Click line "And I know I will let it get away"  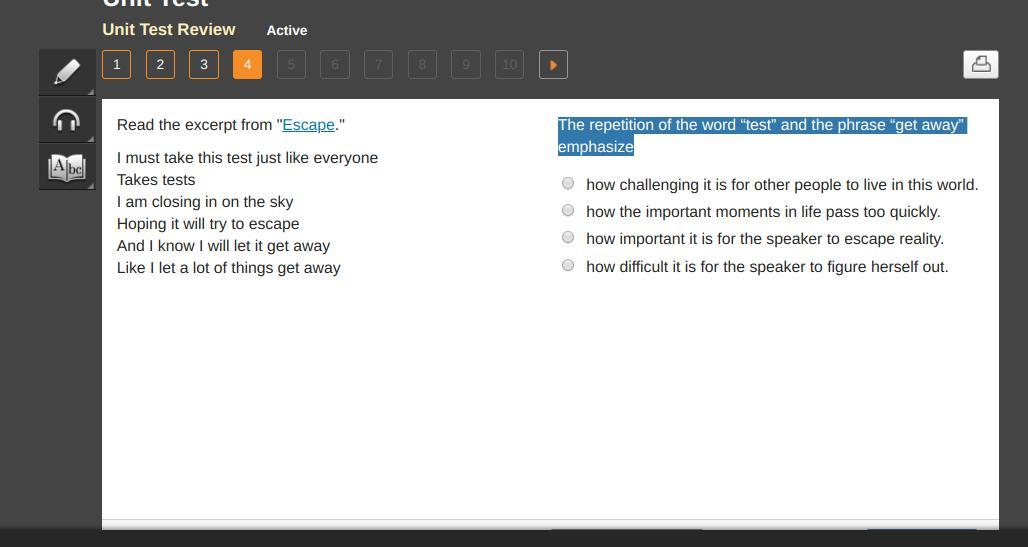[224, 246]
